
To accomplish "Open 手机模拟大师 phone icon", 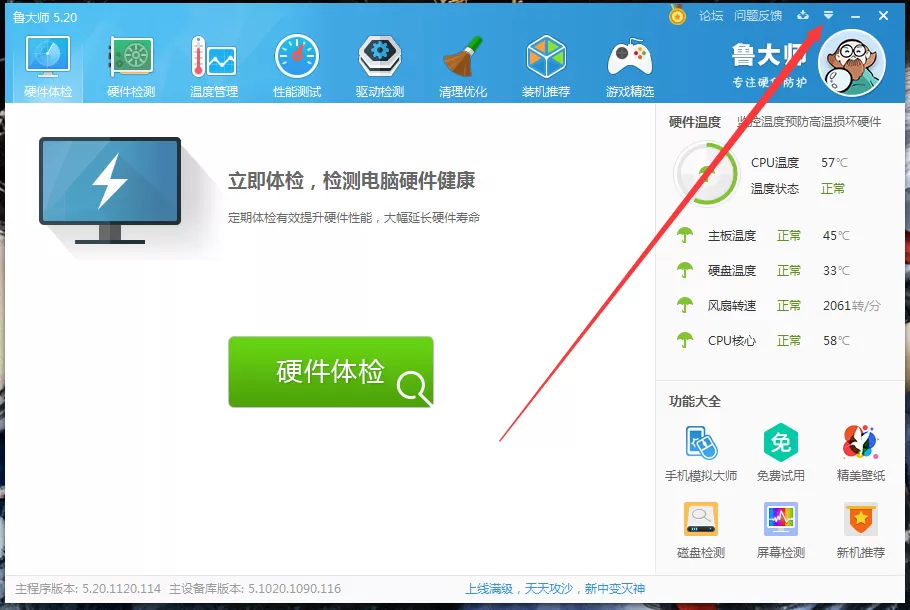I will 701,443.
